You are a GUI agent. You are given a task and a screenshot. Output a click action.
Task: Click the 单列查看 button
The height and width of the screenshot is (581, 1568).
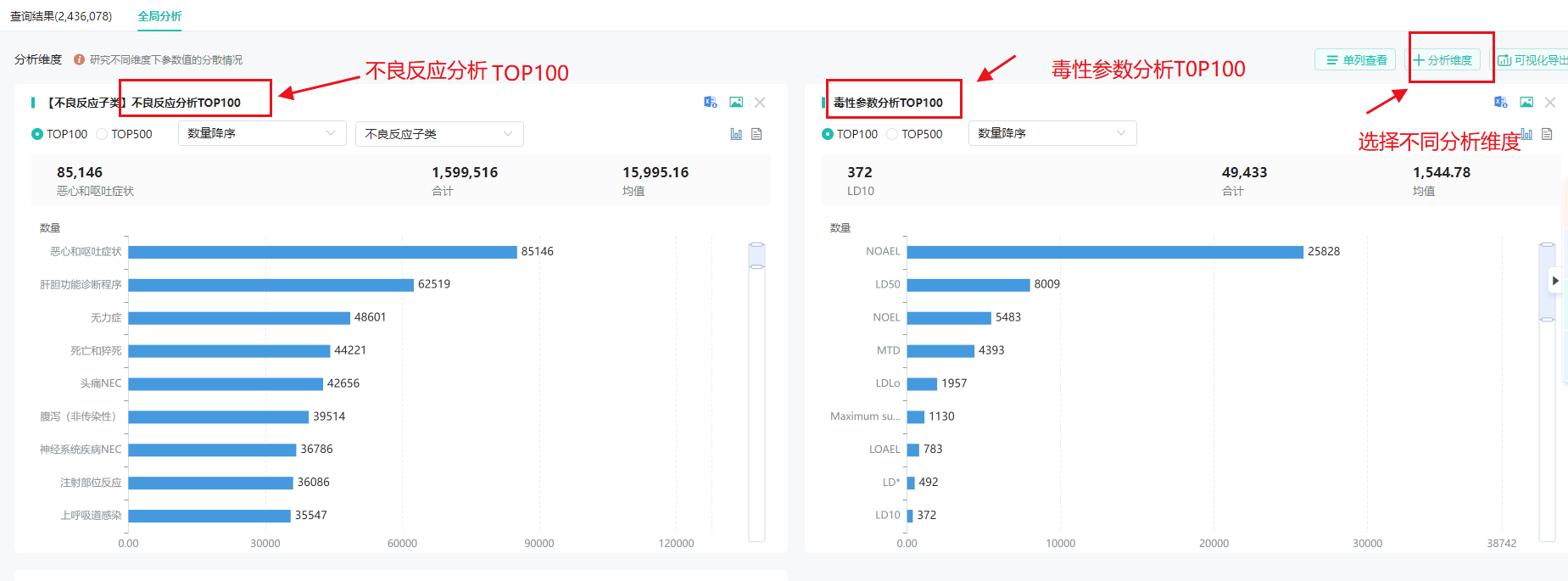1355,60
